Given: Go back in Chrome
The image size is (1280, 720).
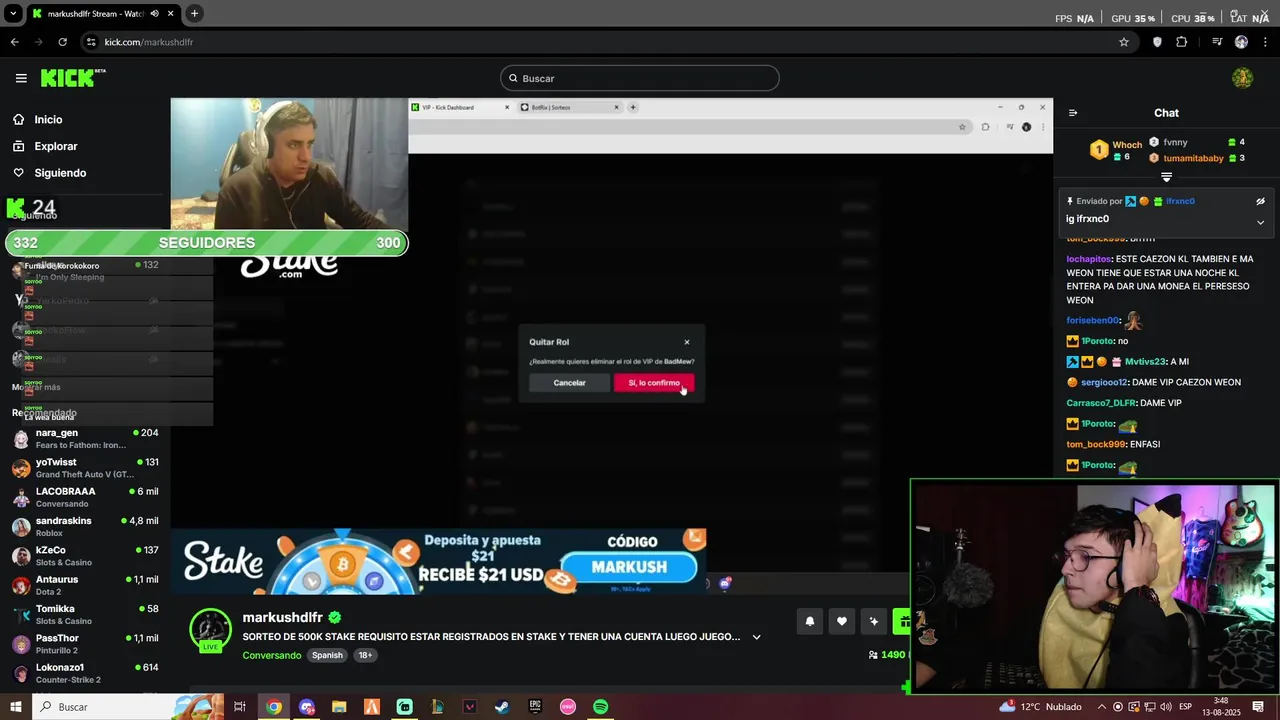Looking at the screenshot, I should pos(14,42).
